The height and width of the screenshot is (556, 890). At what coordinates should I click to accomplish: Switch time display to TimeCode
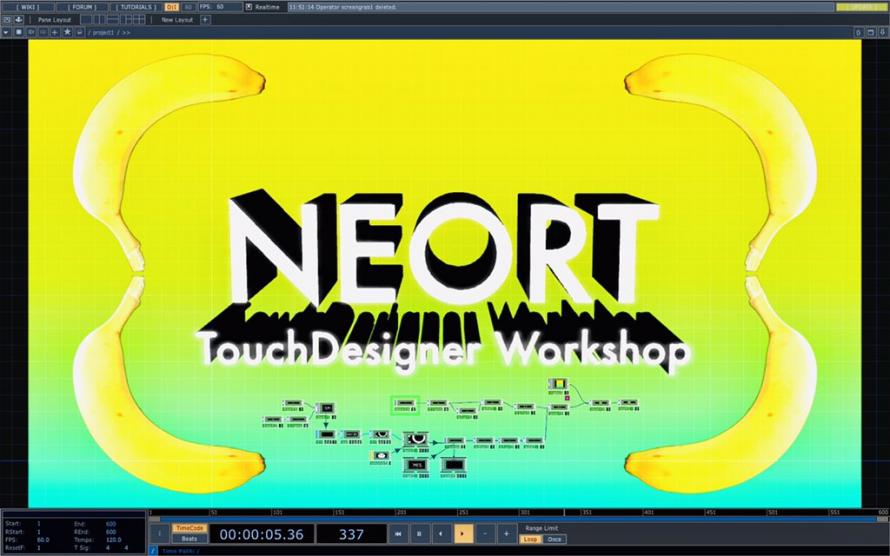pos(190,528)
